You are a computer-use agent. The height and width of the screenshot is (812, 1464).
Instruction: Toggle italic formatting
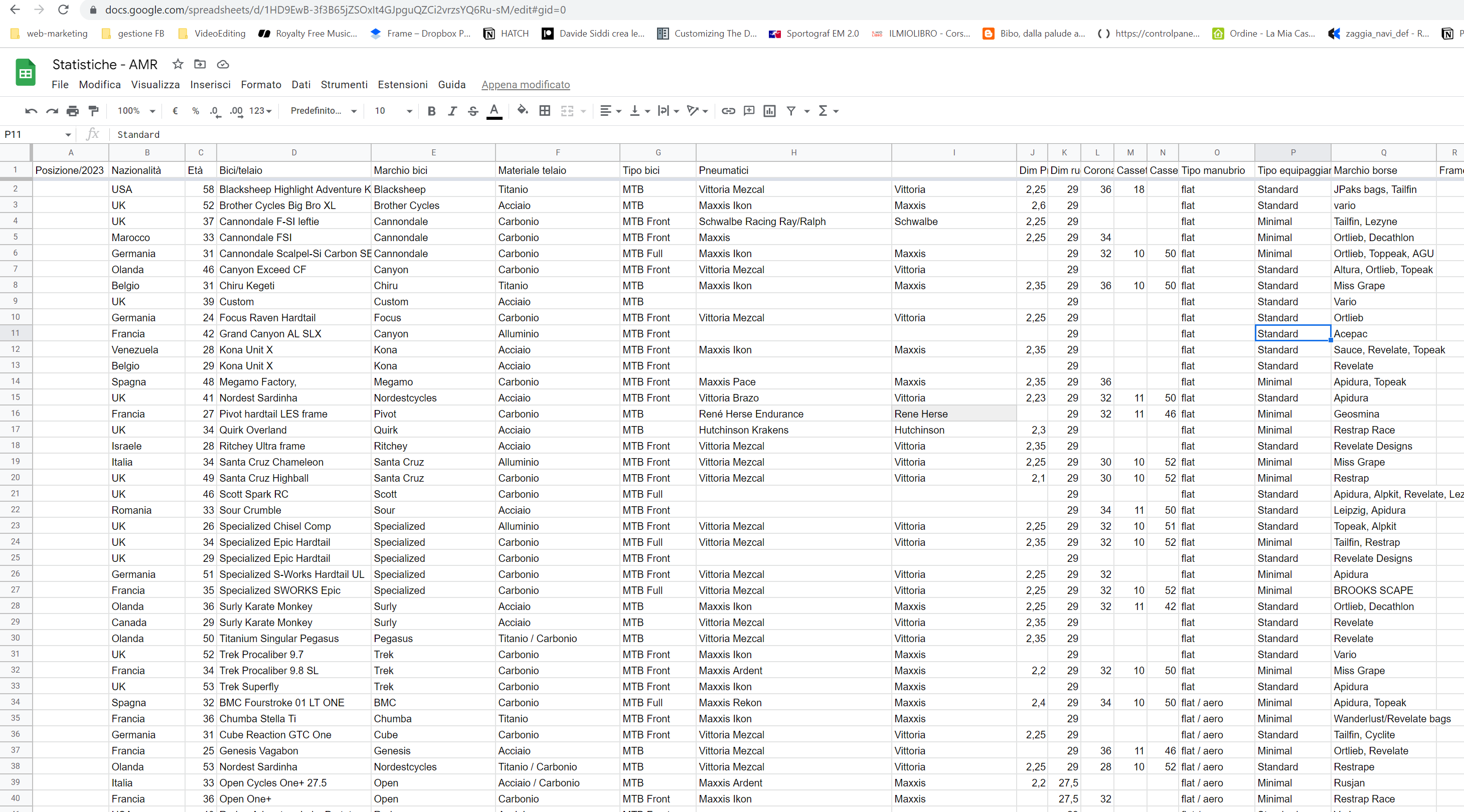[x=452, y=111]
